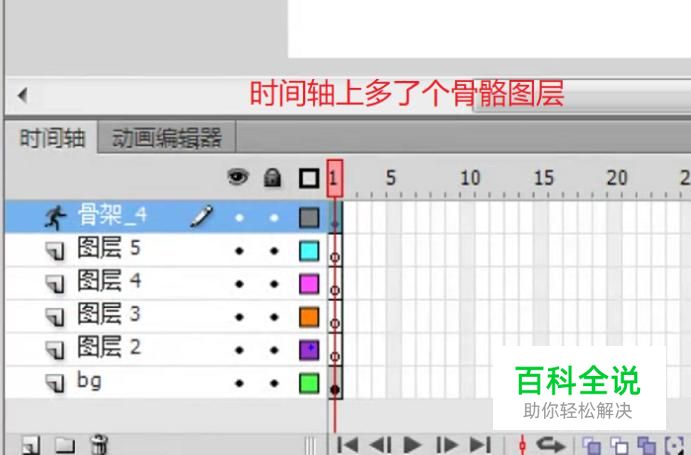
Task: Click the page icon of bg layer
Action: point(56,384)
